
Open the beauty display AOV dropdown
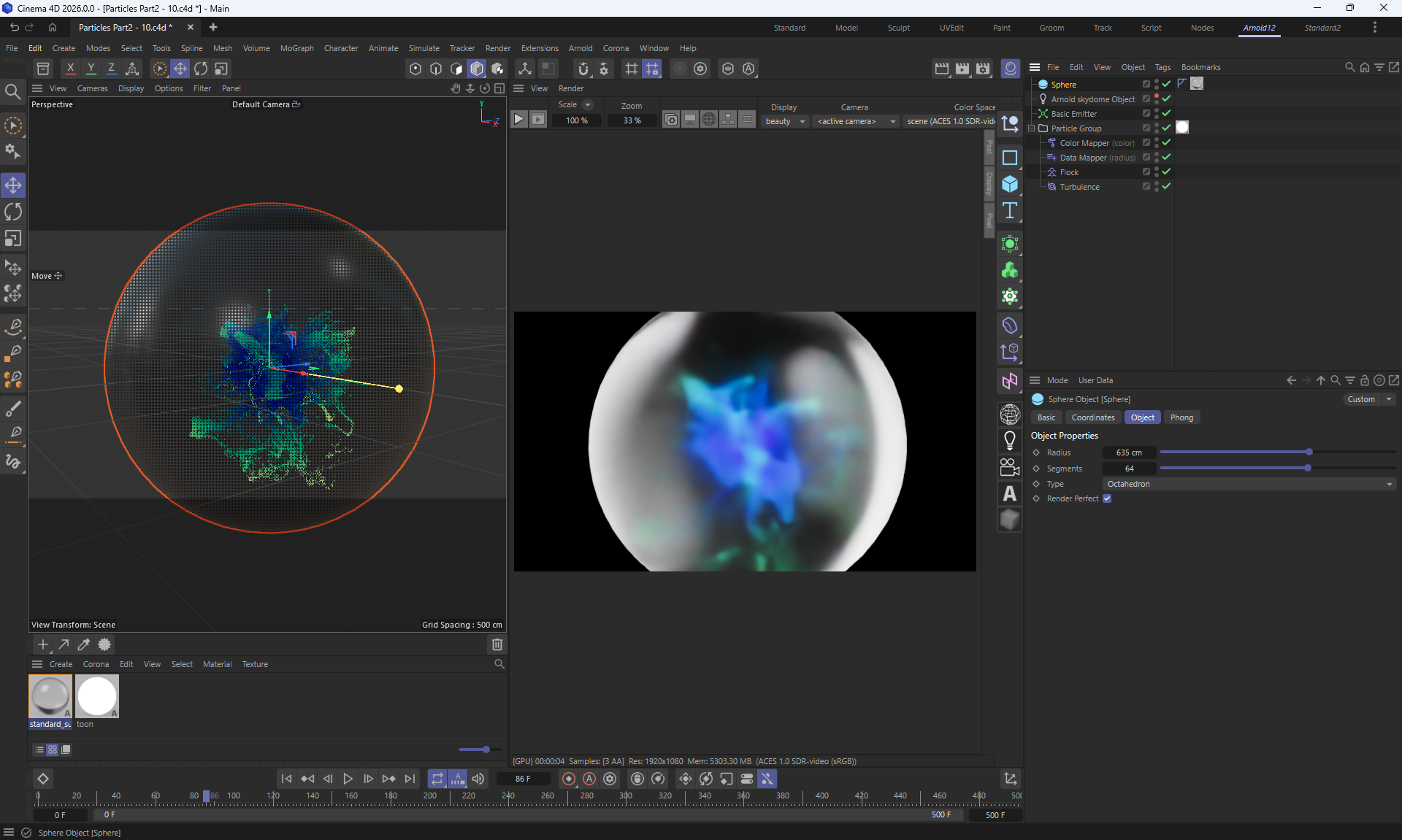[785, 121]
